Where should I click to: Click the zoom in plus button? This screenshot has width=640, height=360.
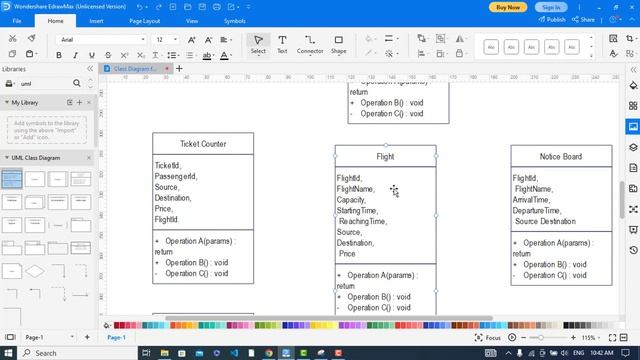click(x=573, y=338)
